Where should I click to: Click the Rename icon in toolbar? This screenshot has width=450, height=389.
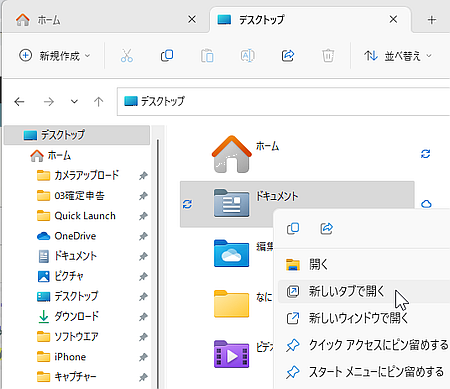tap(248, 56)
